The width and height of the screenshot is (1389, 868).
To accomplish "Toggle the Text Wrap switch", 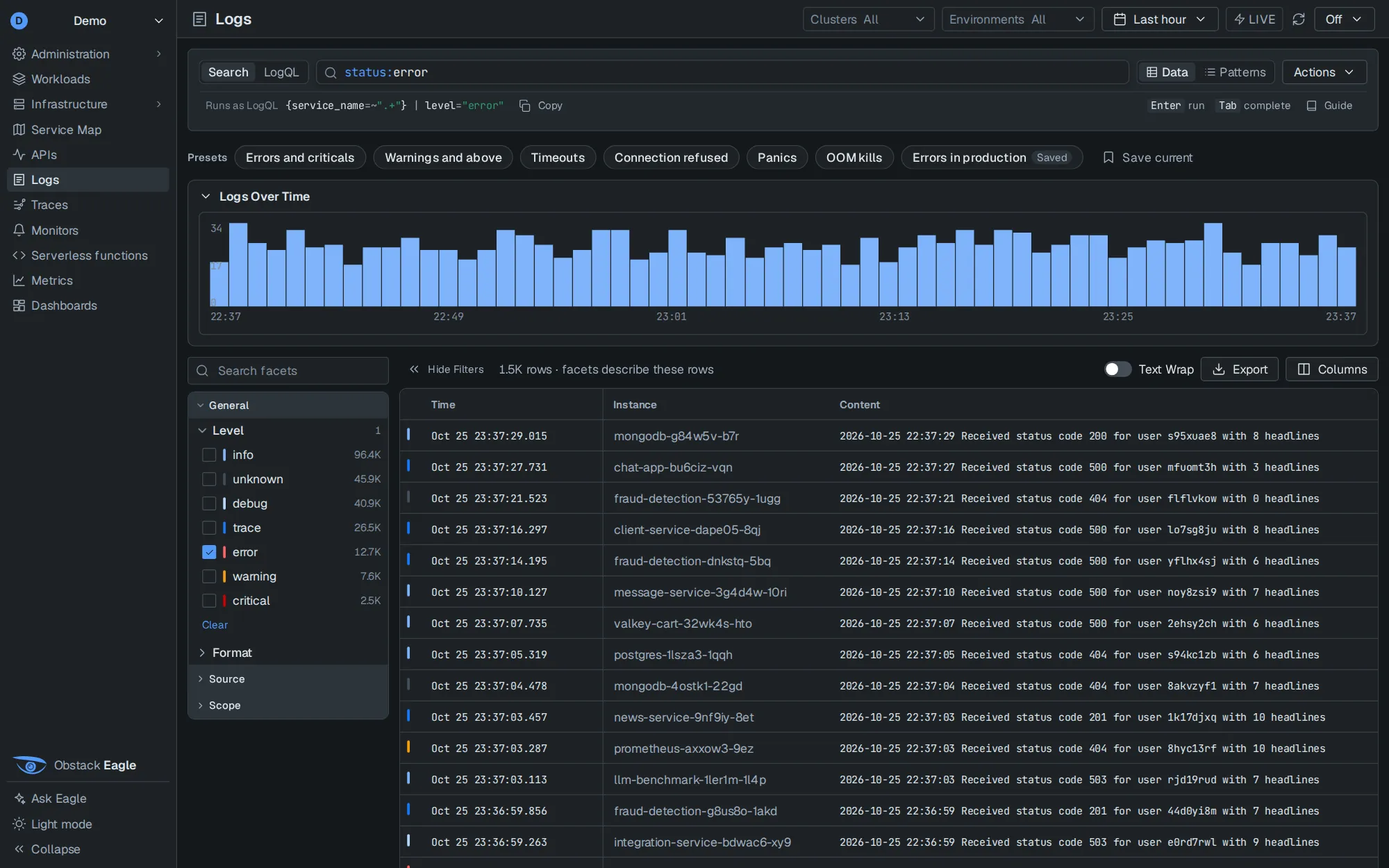I will point(1117,369).
